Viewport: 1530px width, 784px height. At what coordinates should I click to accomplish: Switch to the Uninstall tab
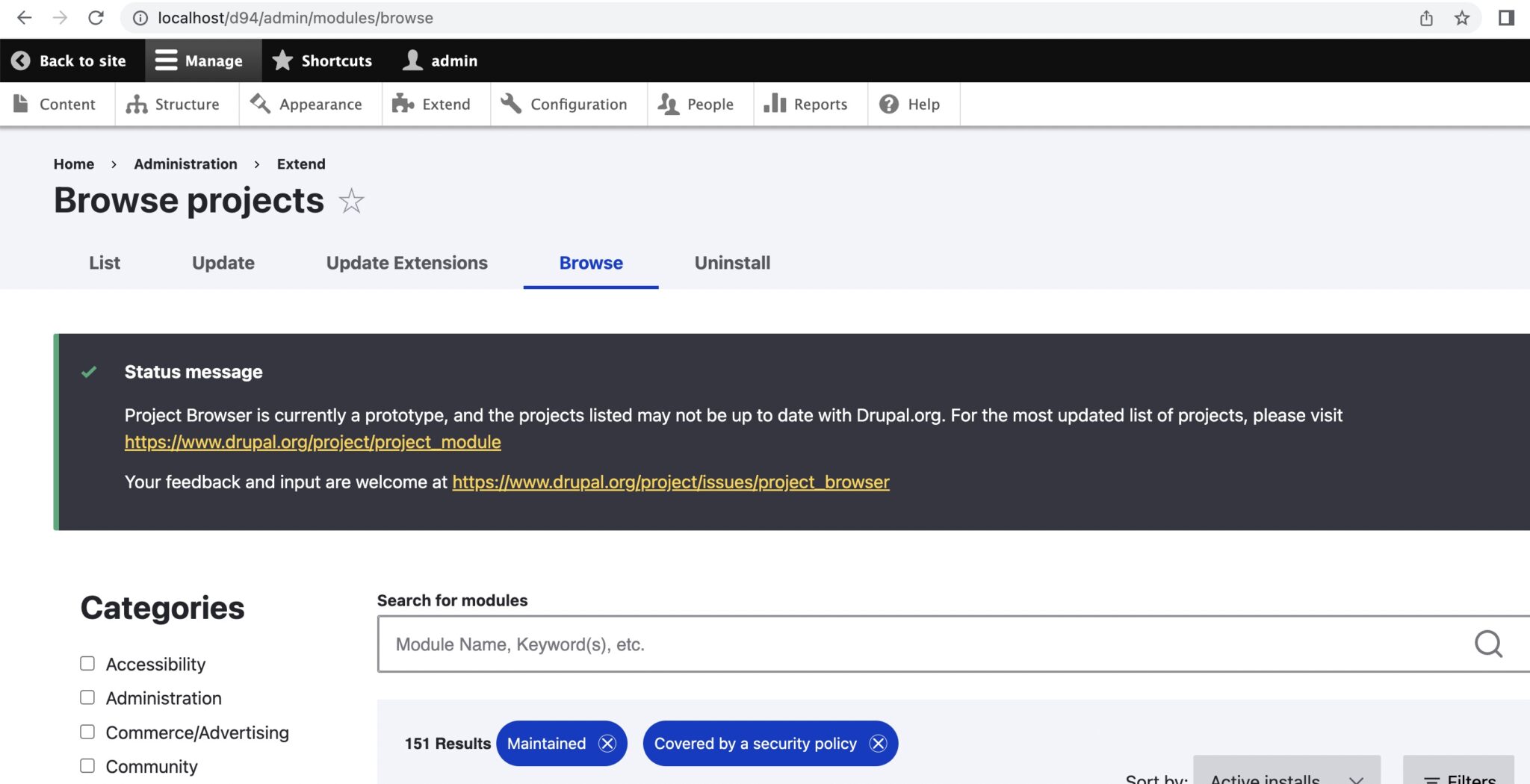pyautogui.click(x=732, y=263)
